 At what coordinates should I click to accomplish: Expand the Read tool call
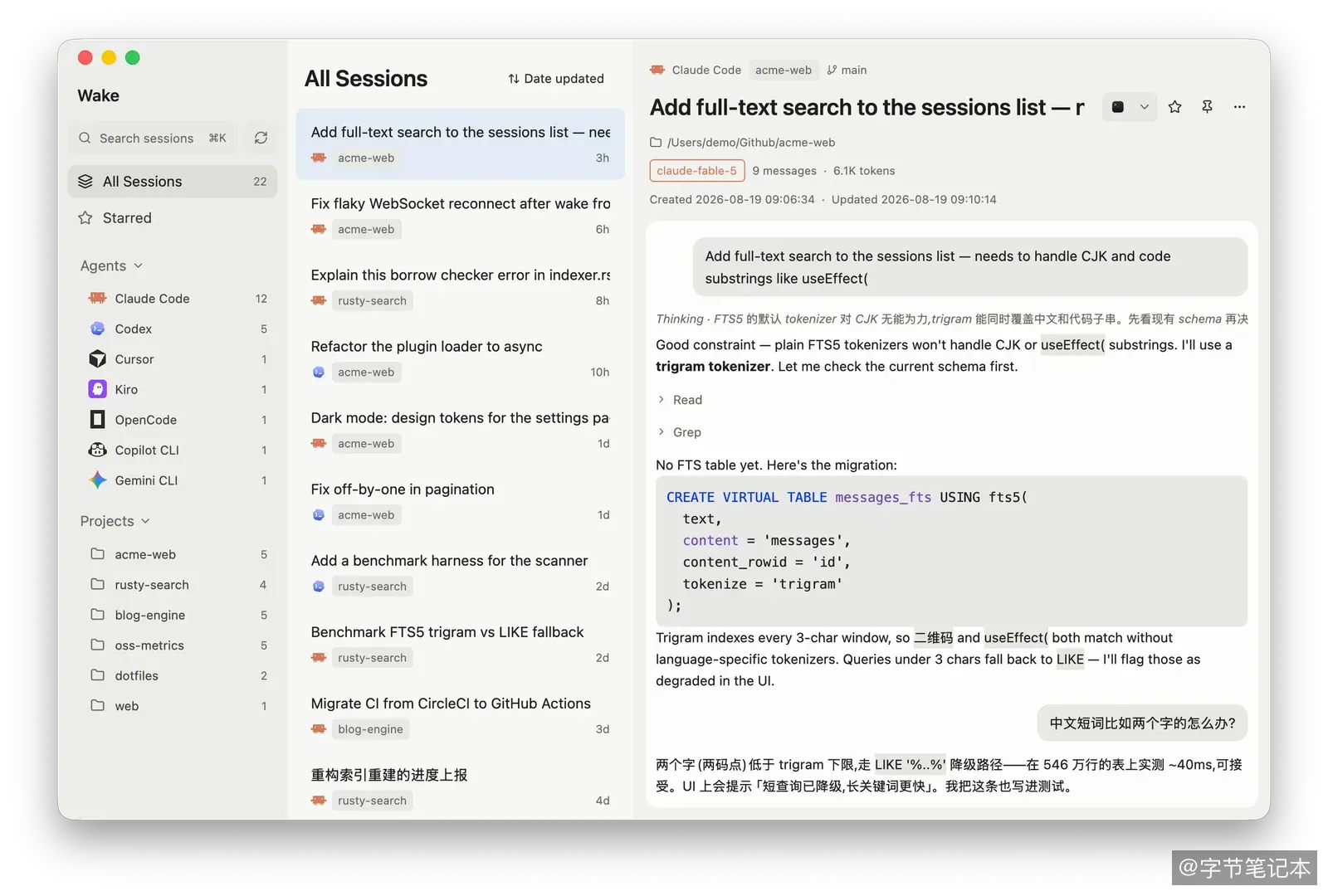click(680, 399)
